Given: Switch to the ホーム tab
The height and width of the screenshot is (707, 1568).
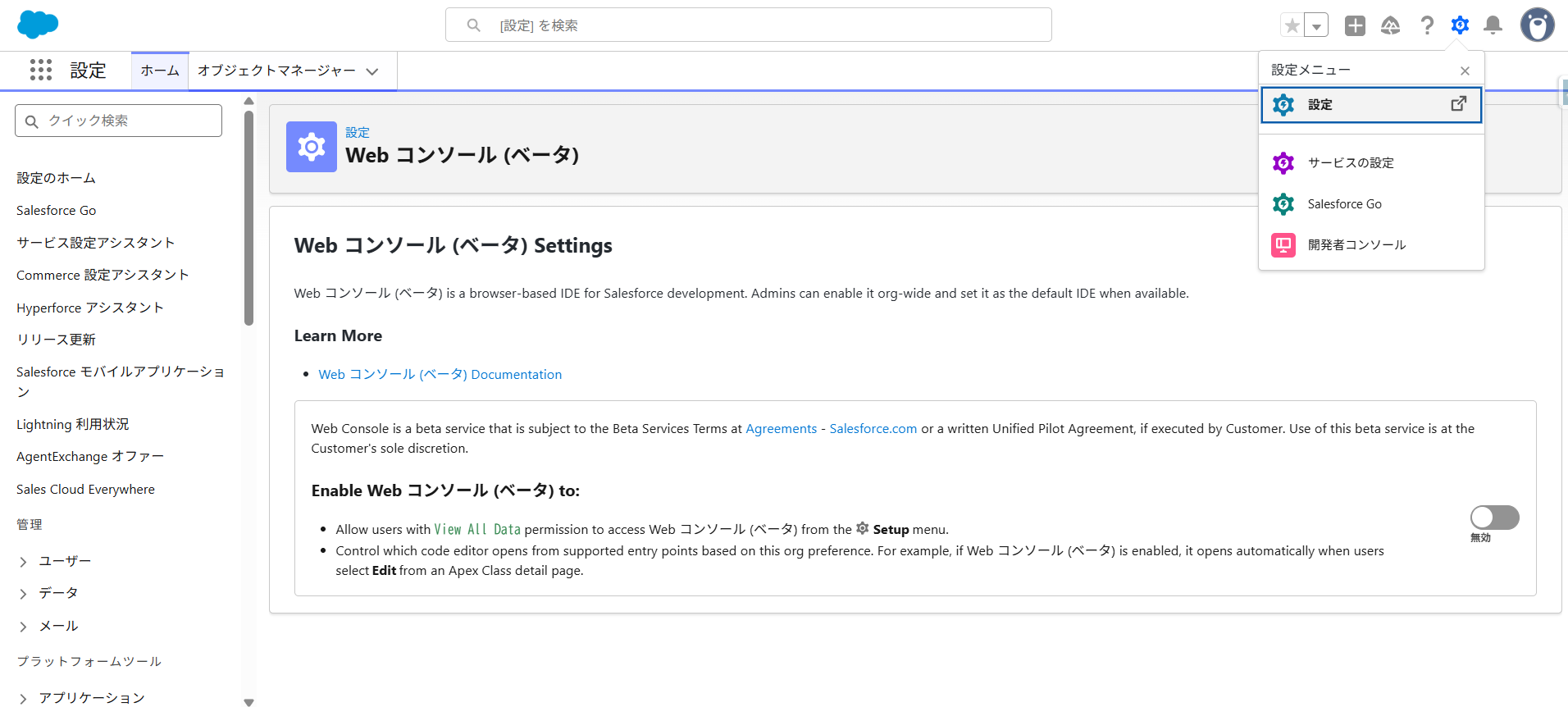Looking at the screenshot, I should (x=160, y=71).
